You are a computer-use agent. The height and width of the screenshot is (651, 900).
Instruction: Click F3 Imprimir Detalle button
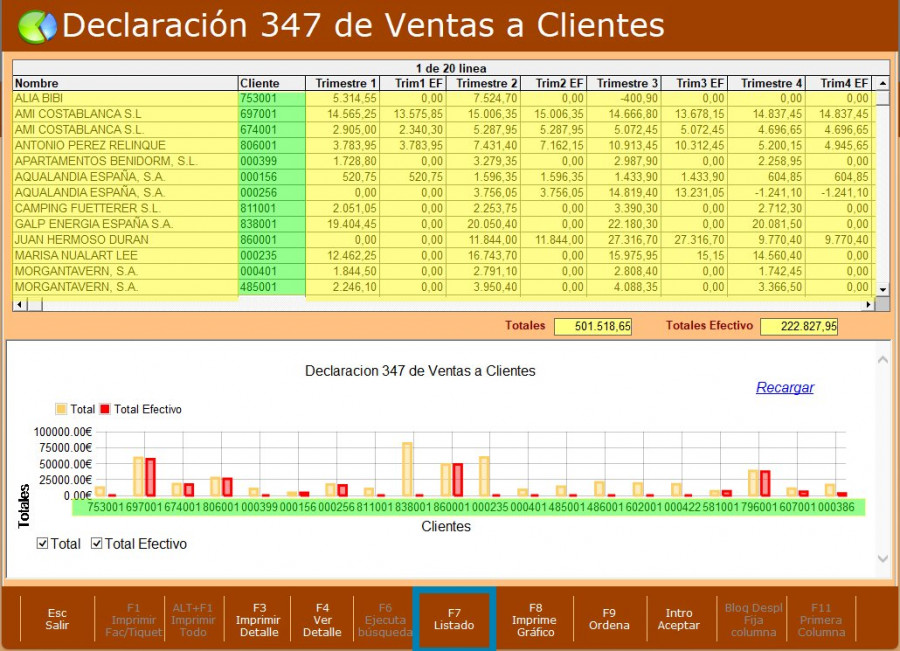point(259,619)
